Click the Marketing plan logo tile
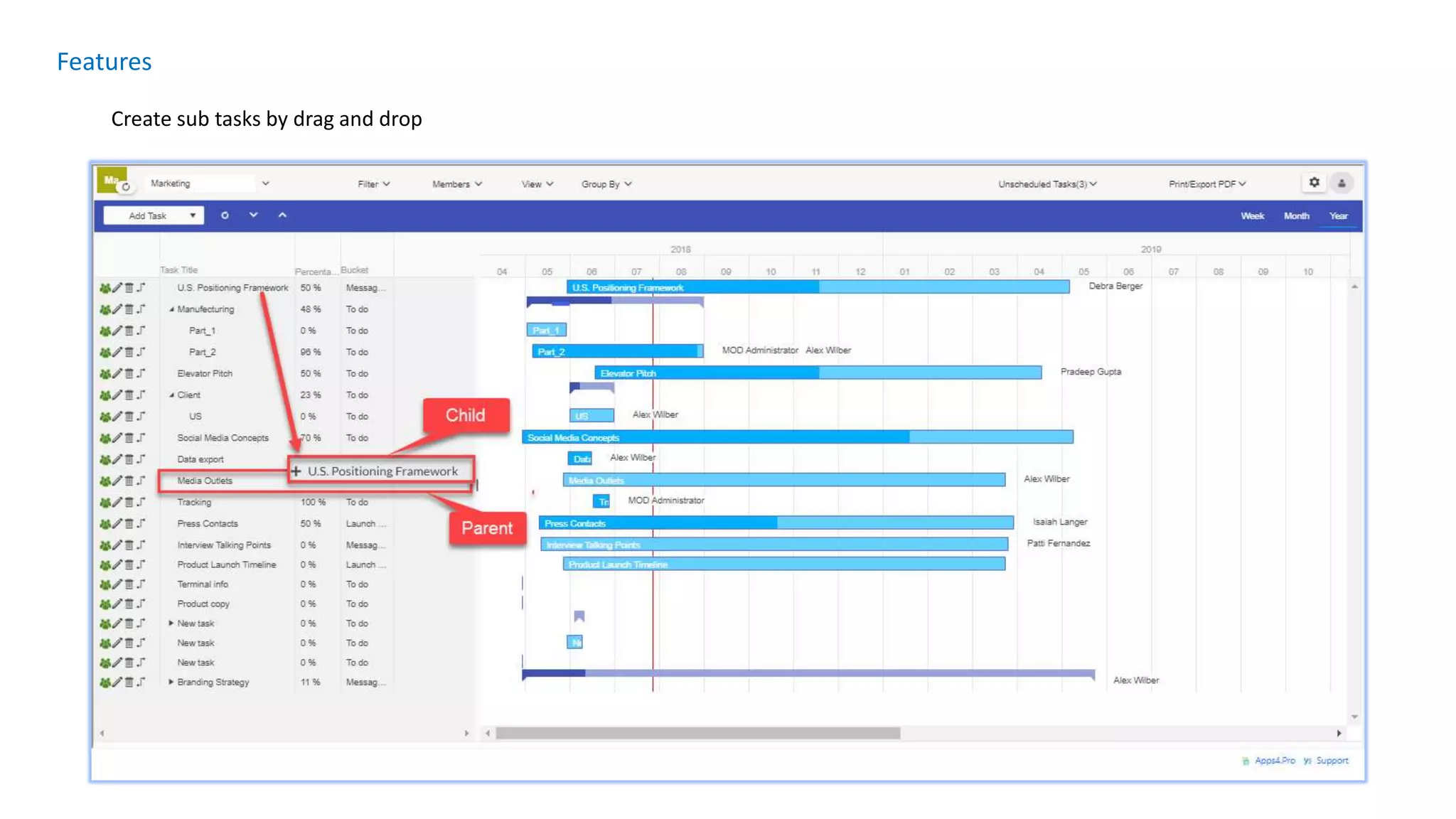 click(112, 180)
